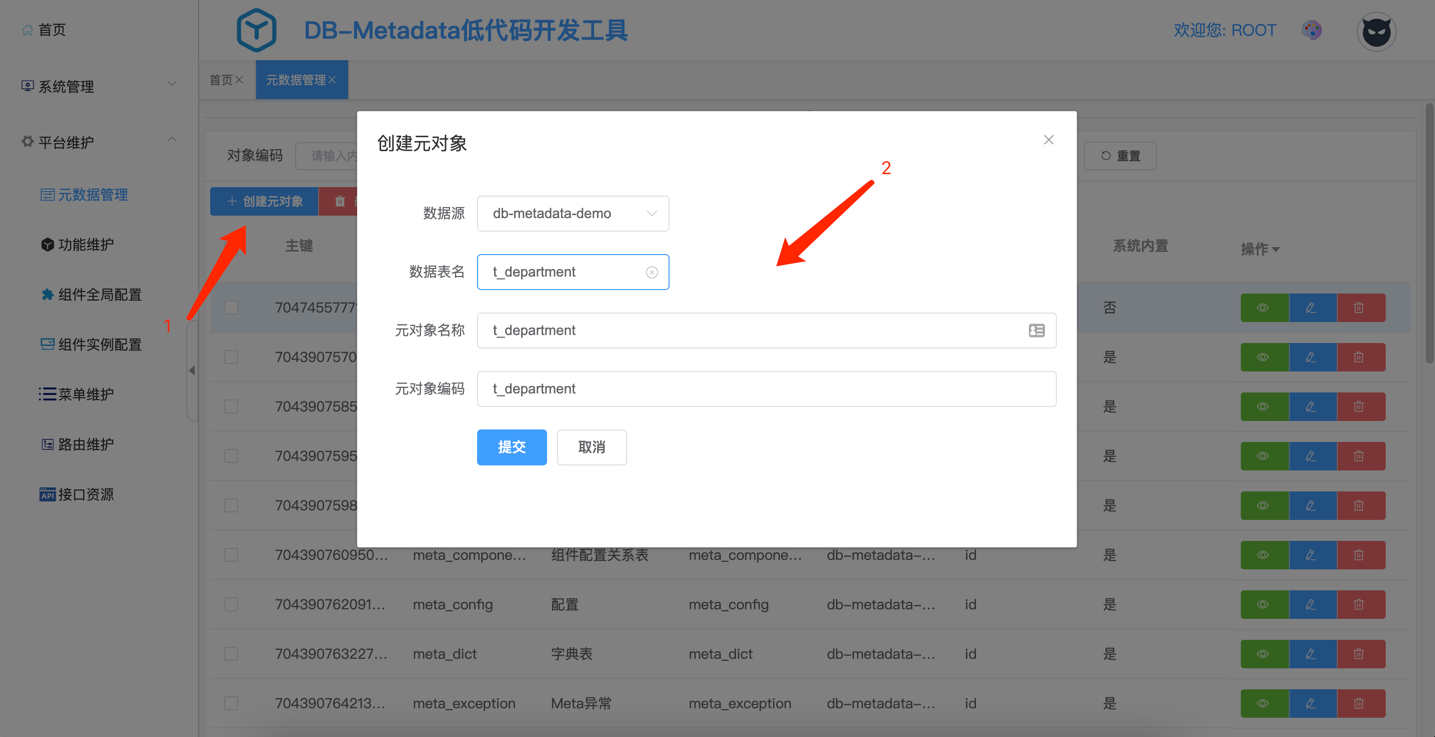This screenshot has height=737, width=1435.
Task: Click the clear icon in 数据表名 field
Action: point(652,272)
